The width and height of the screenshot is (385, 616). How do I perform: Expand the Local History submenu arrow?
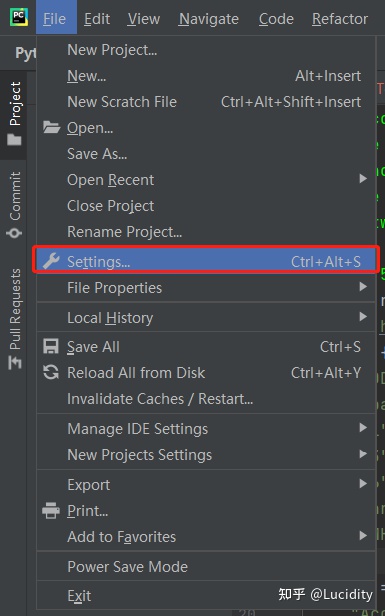click(363, 317)
